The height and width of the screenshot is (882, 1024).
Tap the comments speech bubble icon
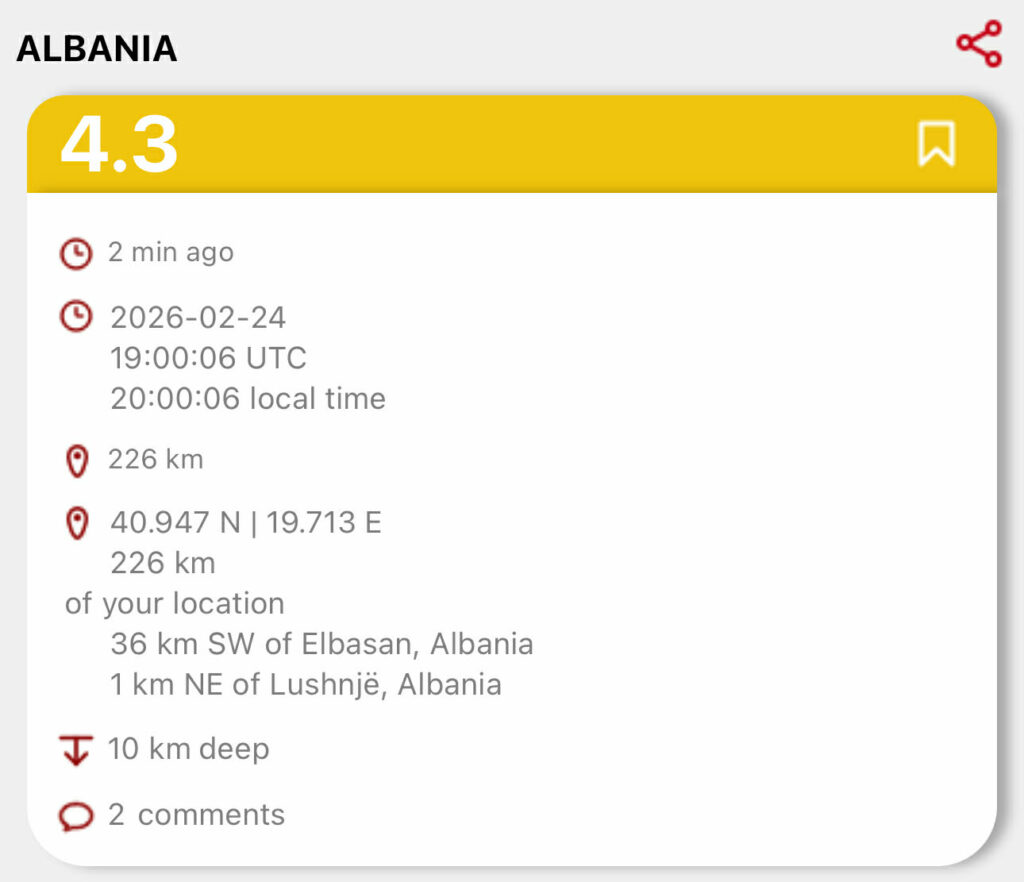pyautogui.click(x=75, y=816)
